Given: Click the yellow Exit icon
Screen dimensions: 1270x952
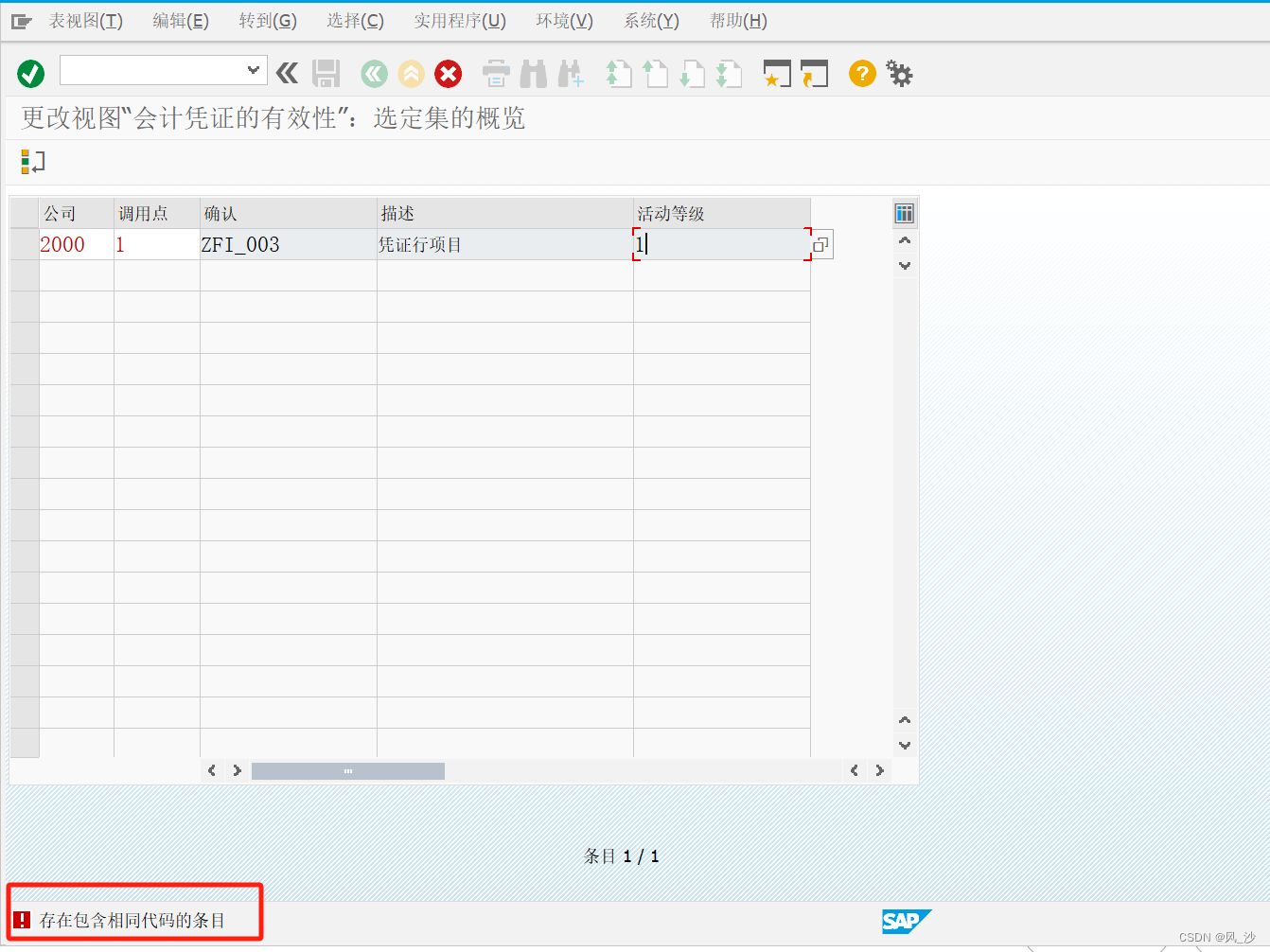Looking at the screenshot, I should tap(412, 74).
